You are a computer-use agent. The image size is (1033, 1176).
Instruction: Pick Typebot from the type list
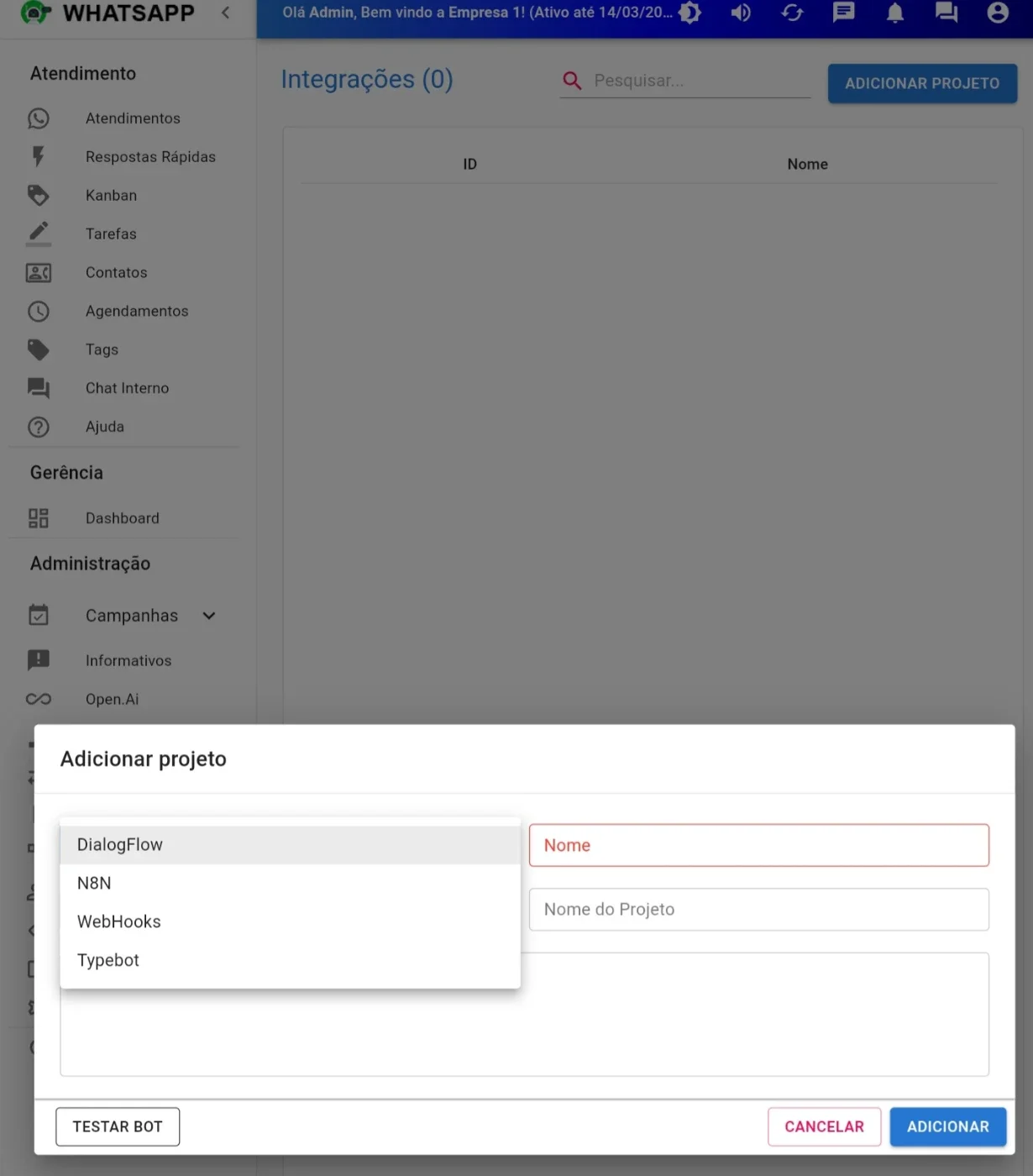point(291,960)
